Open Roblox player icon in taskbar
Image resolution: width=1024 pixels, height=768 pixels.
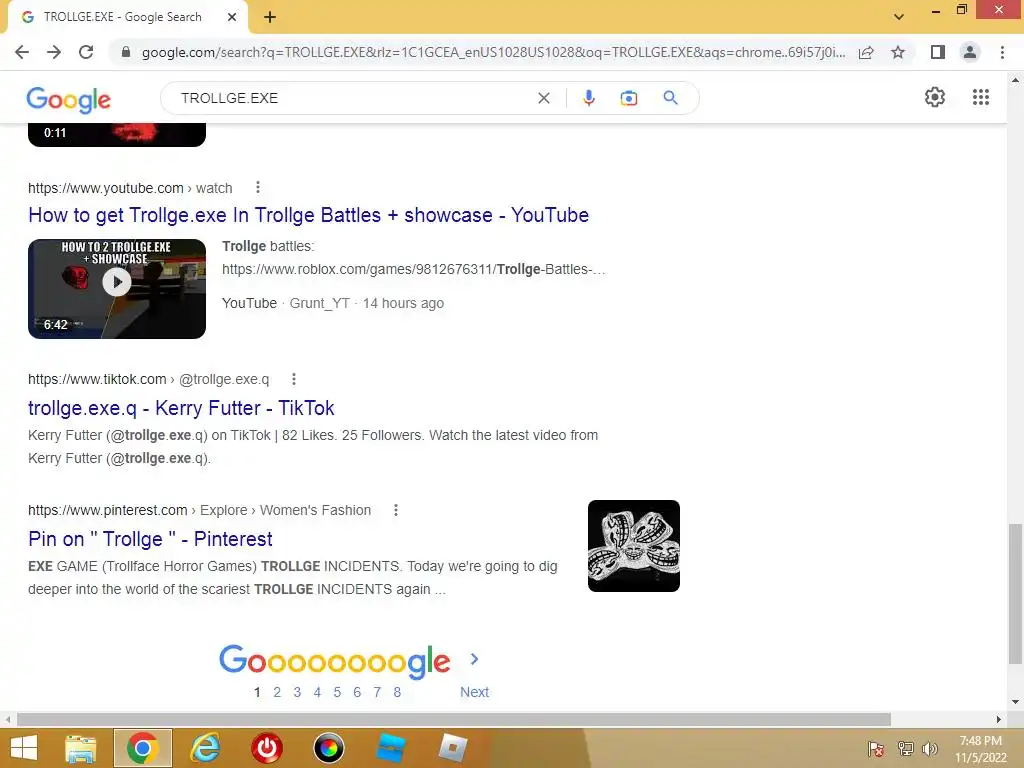pyautogui.click(x=453, y=748)
